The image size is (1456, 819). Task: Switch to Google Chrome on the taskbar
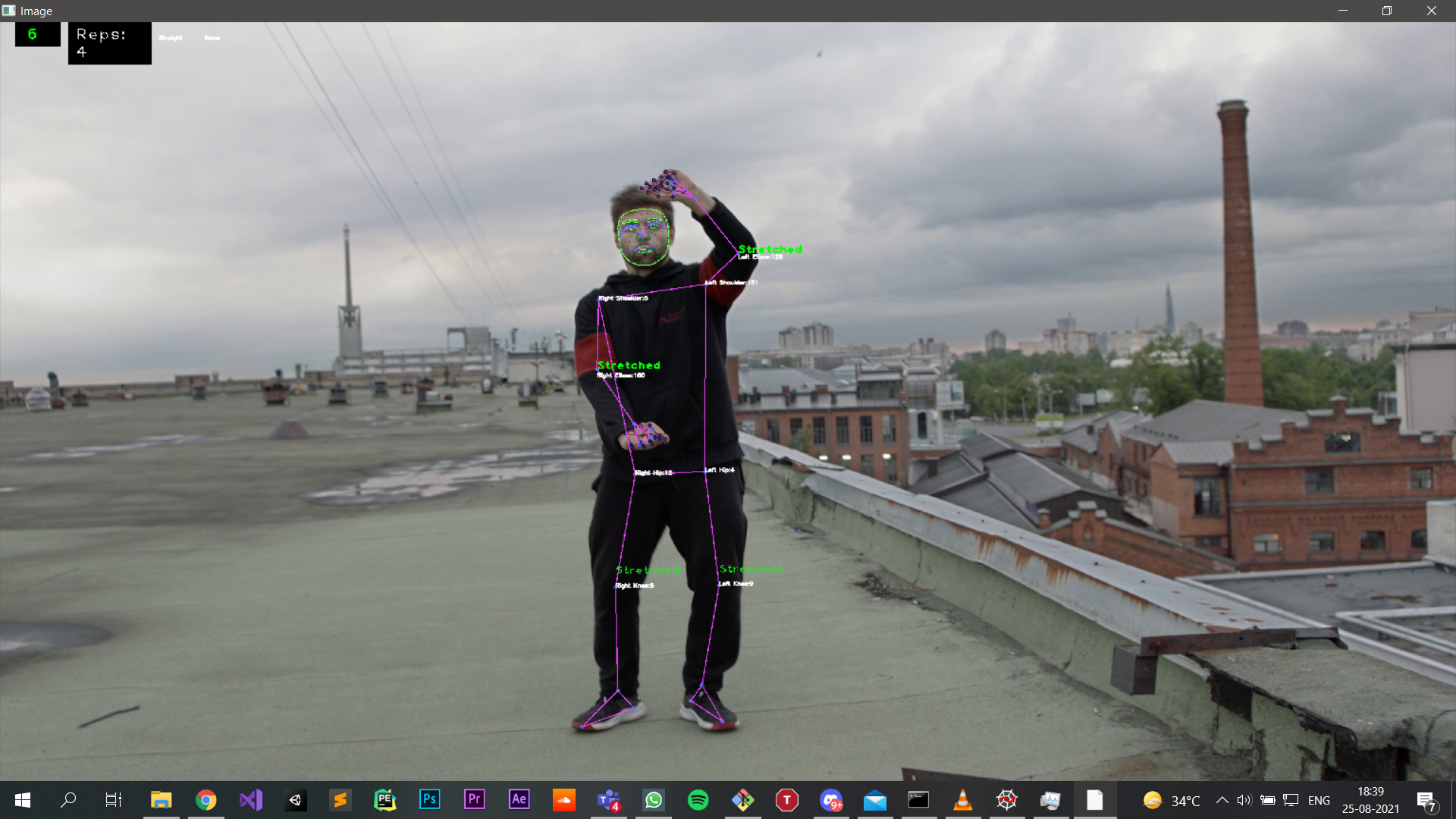pyautogui.click(x=206, y=800)
